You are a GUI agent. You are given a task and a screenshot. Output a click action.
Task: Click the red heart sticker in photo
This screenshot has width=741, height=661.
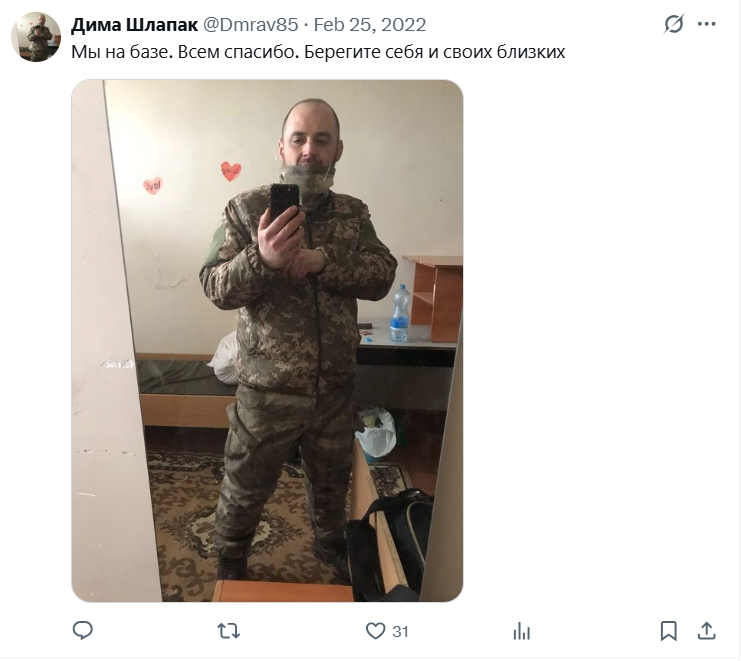coord(231,171)
